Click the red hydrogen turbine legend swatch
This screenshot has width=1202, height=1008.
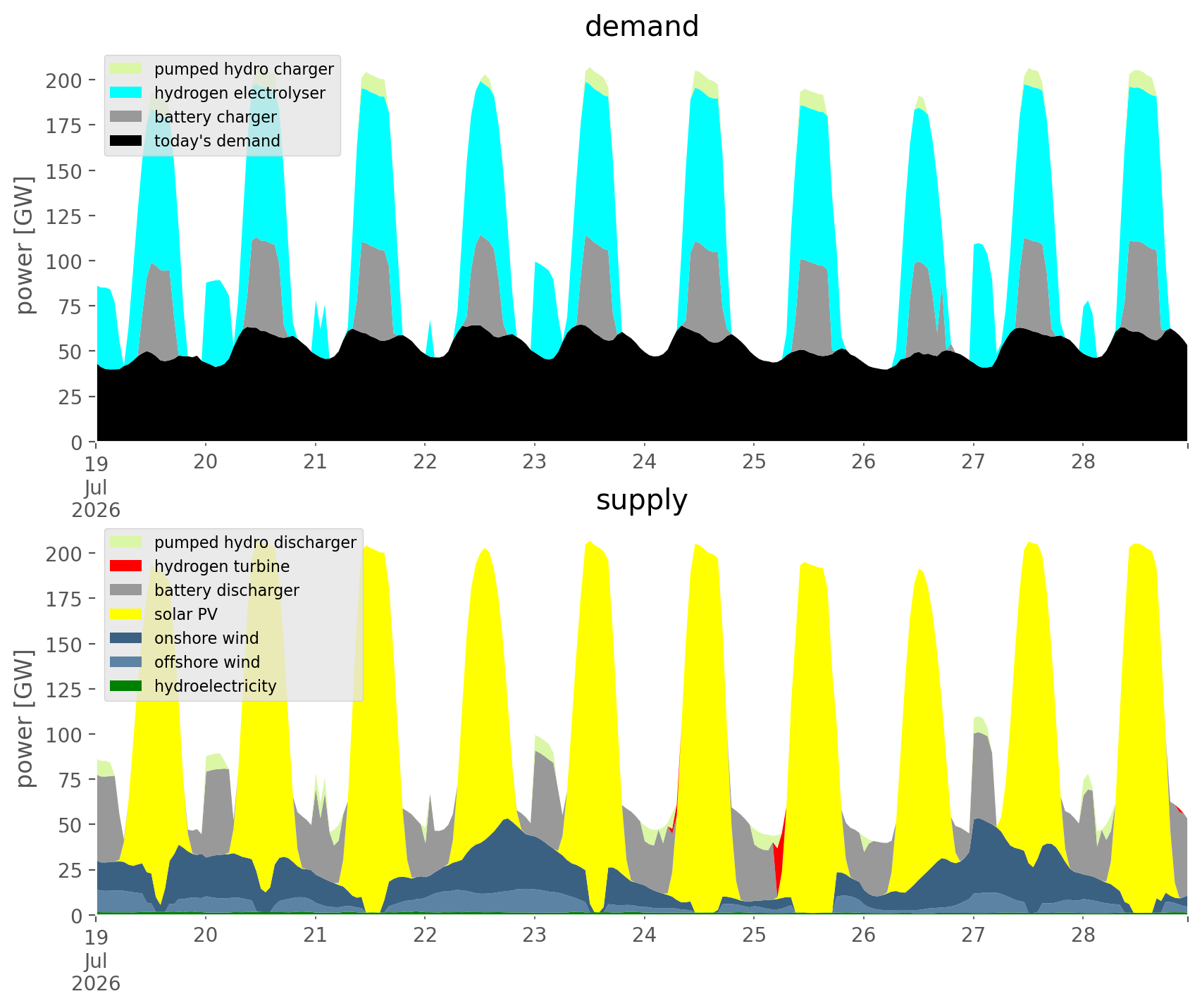point(126,566)
